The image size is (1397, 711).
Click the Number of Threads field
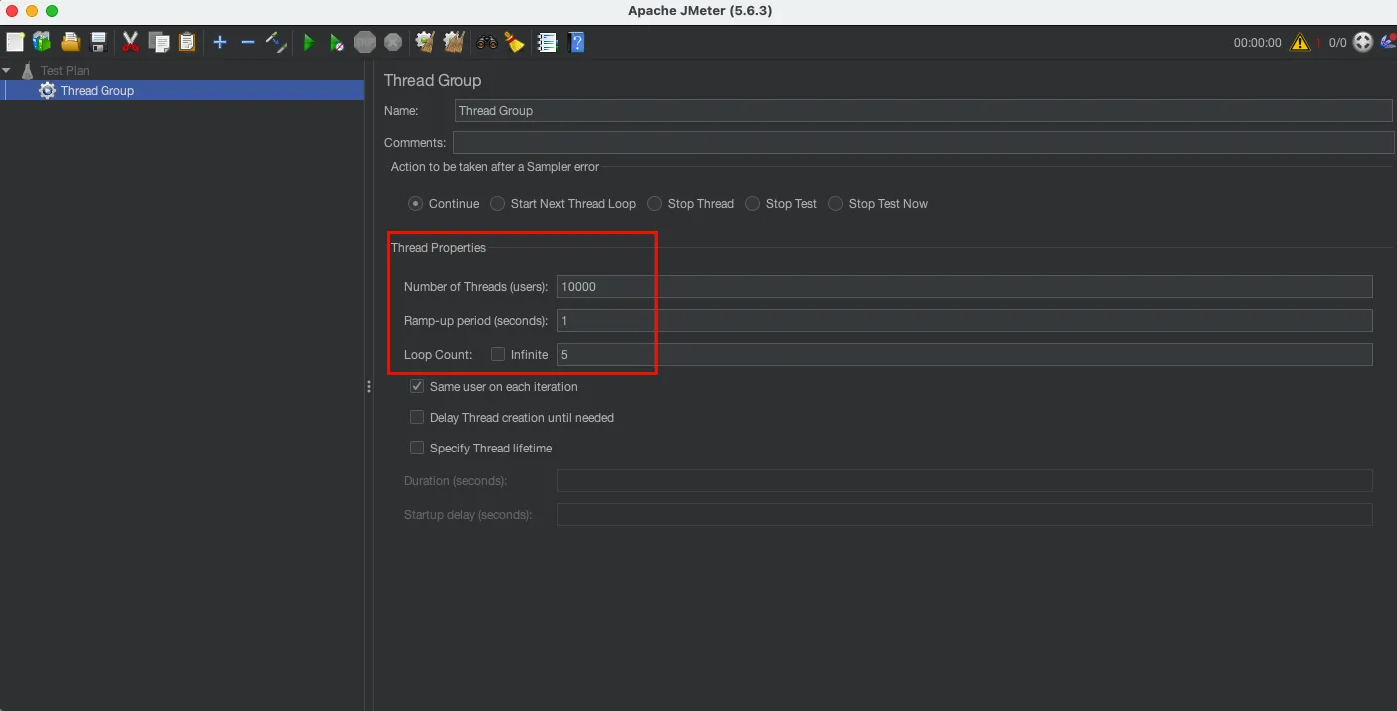(x=964, y=286)
